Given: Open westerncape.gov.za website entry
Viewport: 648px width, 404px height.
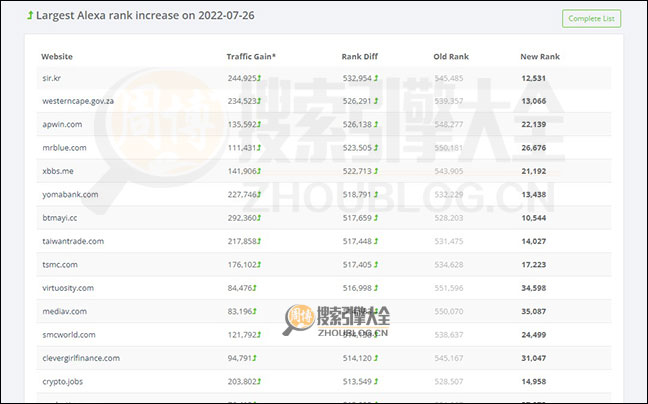Looking at the screenshot, I should click(78, 101).
